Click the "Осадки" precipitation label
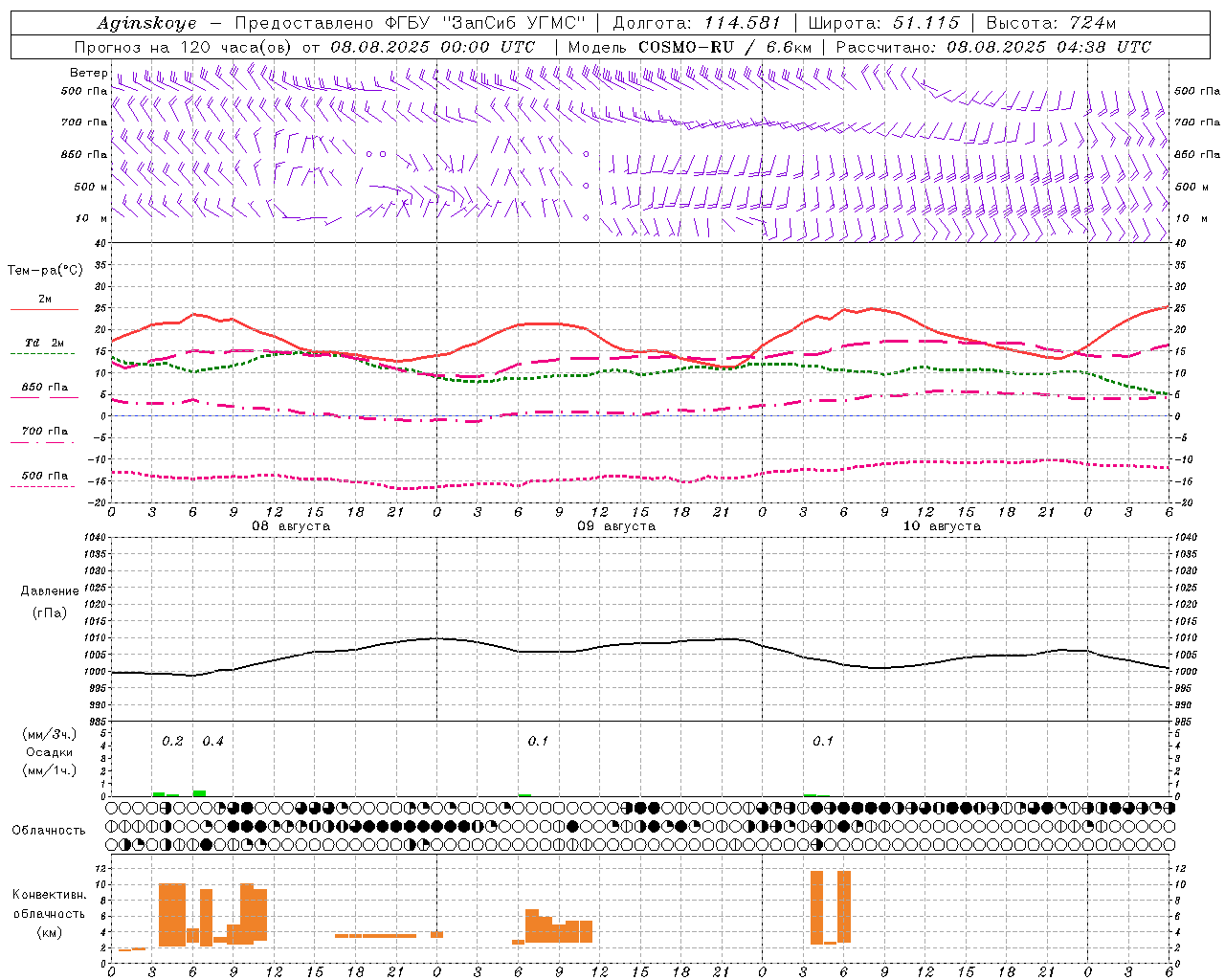The image size is (1225, 980). pos(50,752)
